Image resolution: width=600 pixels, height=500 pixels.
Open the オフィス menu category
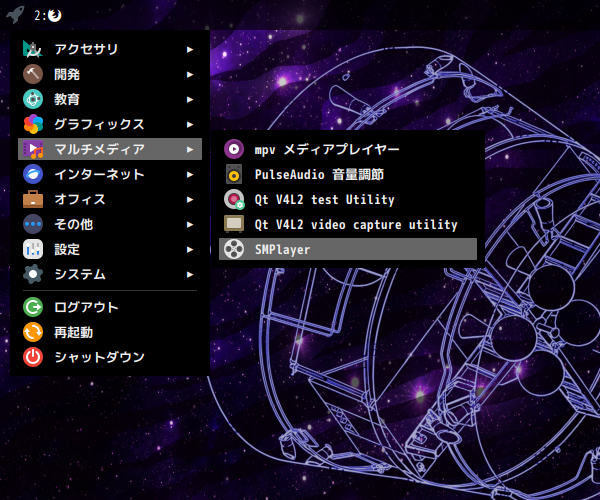click(110, 199)
